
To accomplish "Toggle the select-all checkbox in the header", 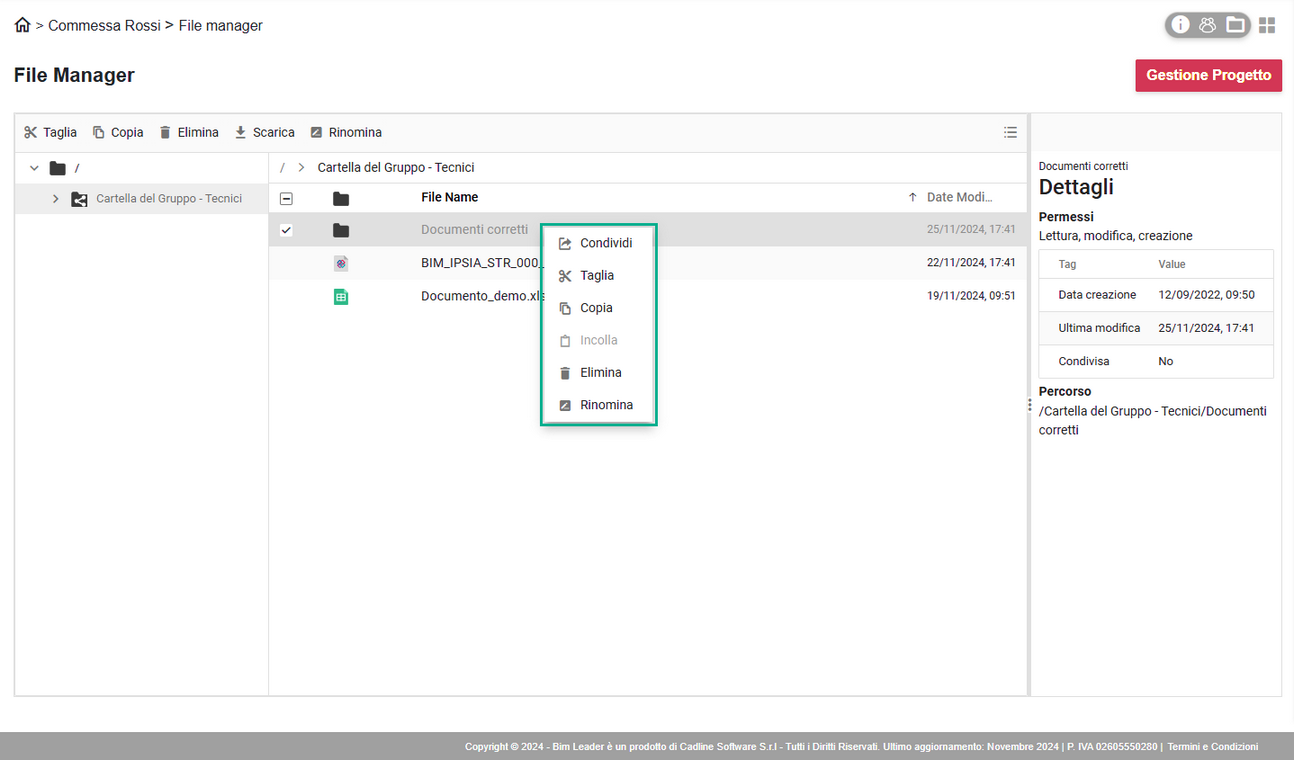I will (286, 197).
